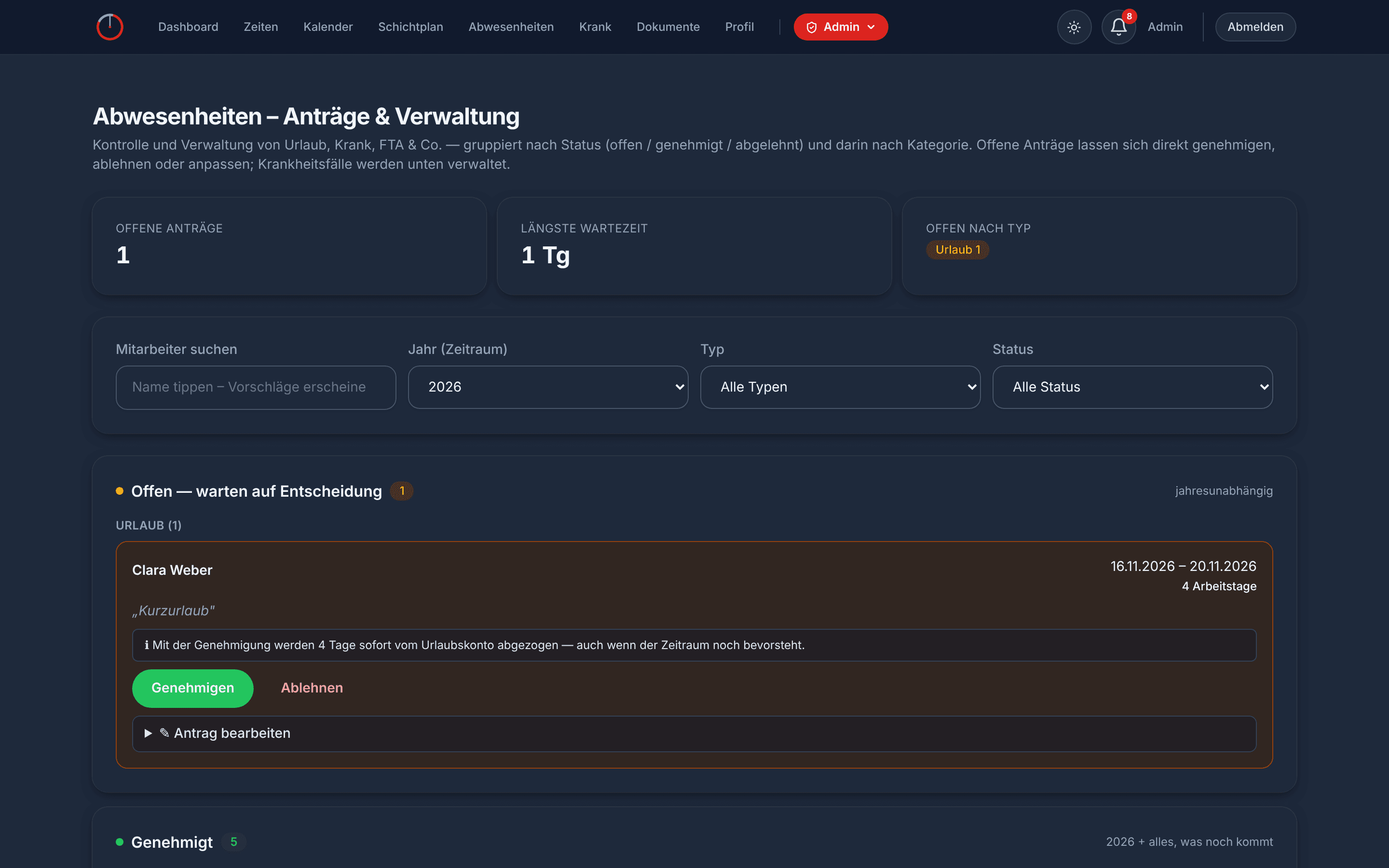Click the red clock app logo
This screenshot has width=1389, height=868.
(x=109, y=27)
